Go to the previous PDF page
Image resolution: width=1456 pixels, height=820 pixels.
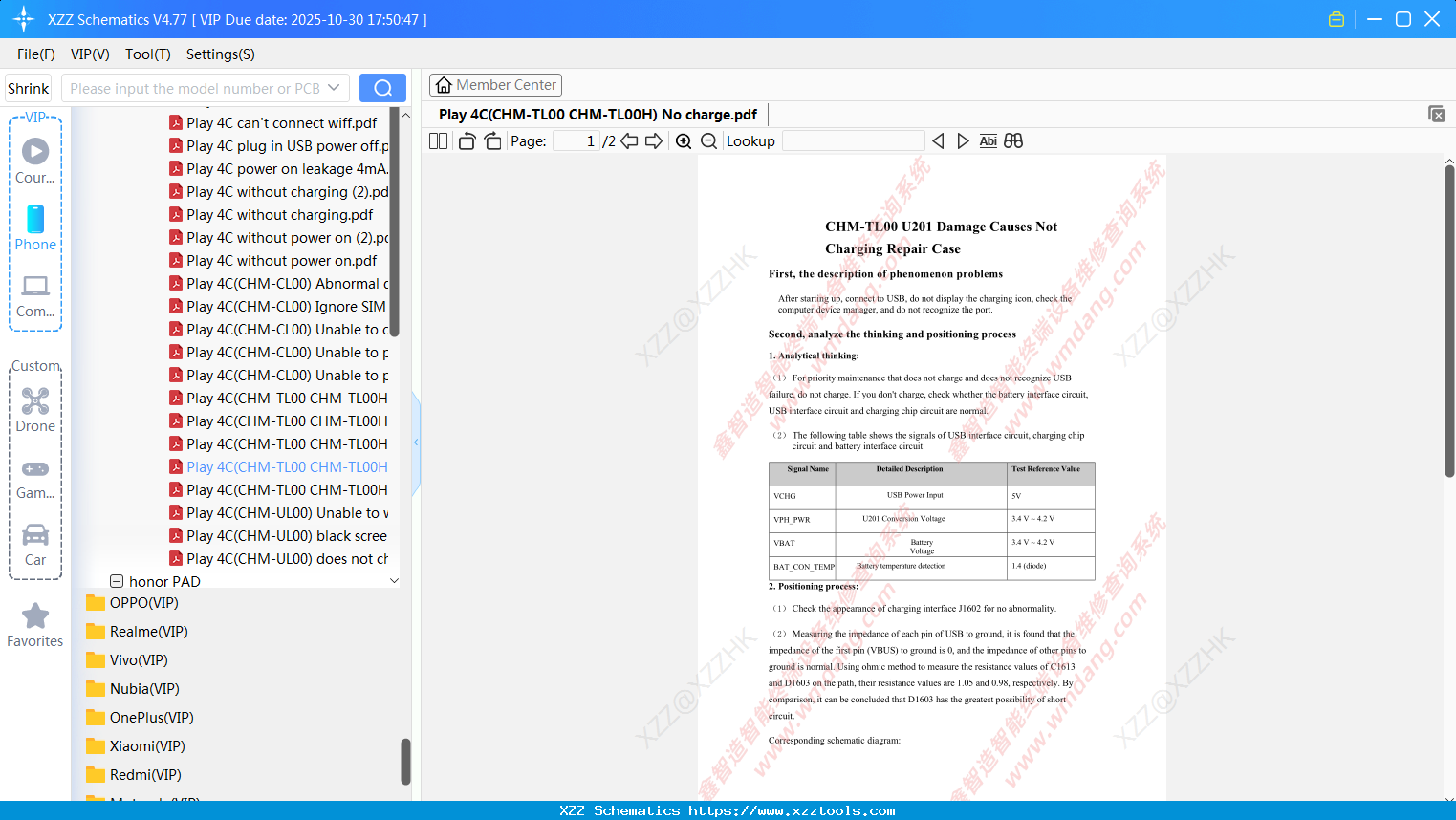629,141
